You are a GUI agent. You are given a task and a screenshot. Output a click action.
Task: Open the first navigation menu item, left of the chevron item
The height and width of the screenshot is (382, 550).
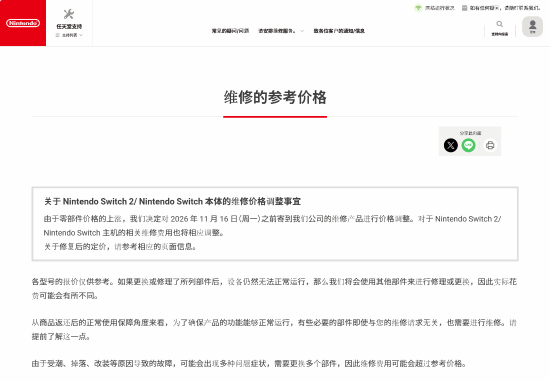click(x=230, y=31)
